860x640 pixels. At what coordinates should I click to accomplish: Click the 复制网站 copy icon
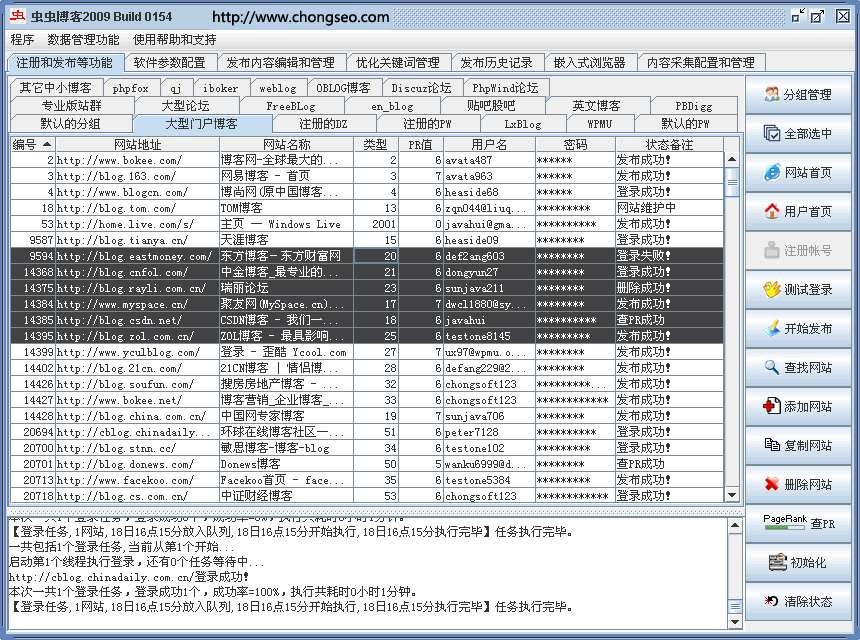pyautogui.click(x=772, y=445)
